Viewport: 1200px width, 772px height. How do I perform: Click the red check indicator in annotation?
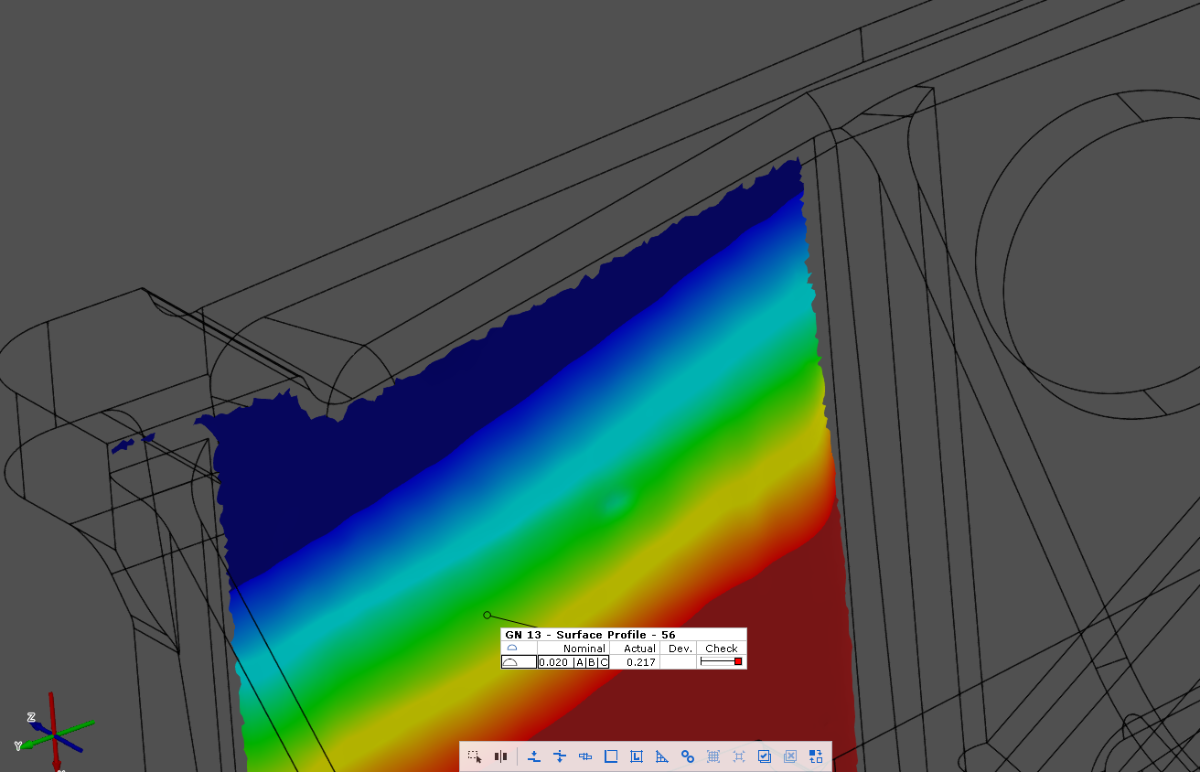point(738,662)
